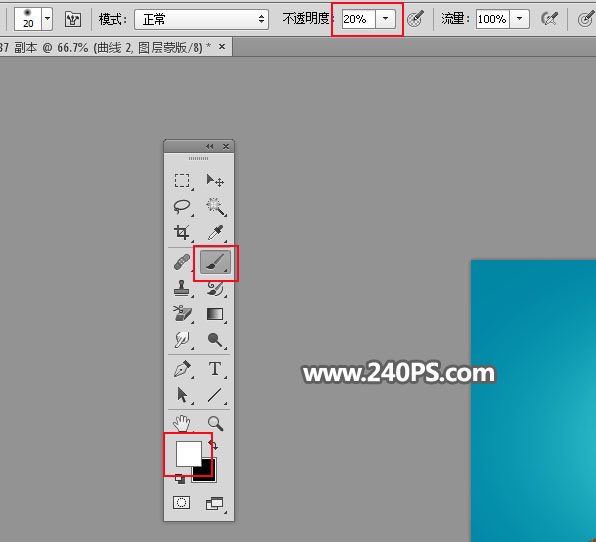Select the Crop tool
Image resolution: width=596 pixels, height=542 pixels.
[x=182, y=232]
